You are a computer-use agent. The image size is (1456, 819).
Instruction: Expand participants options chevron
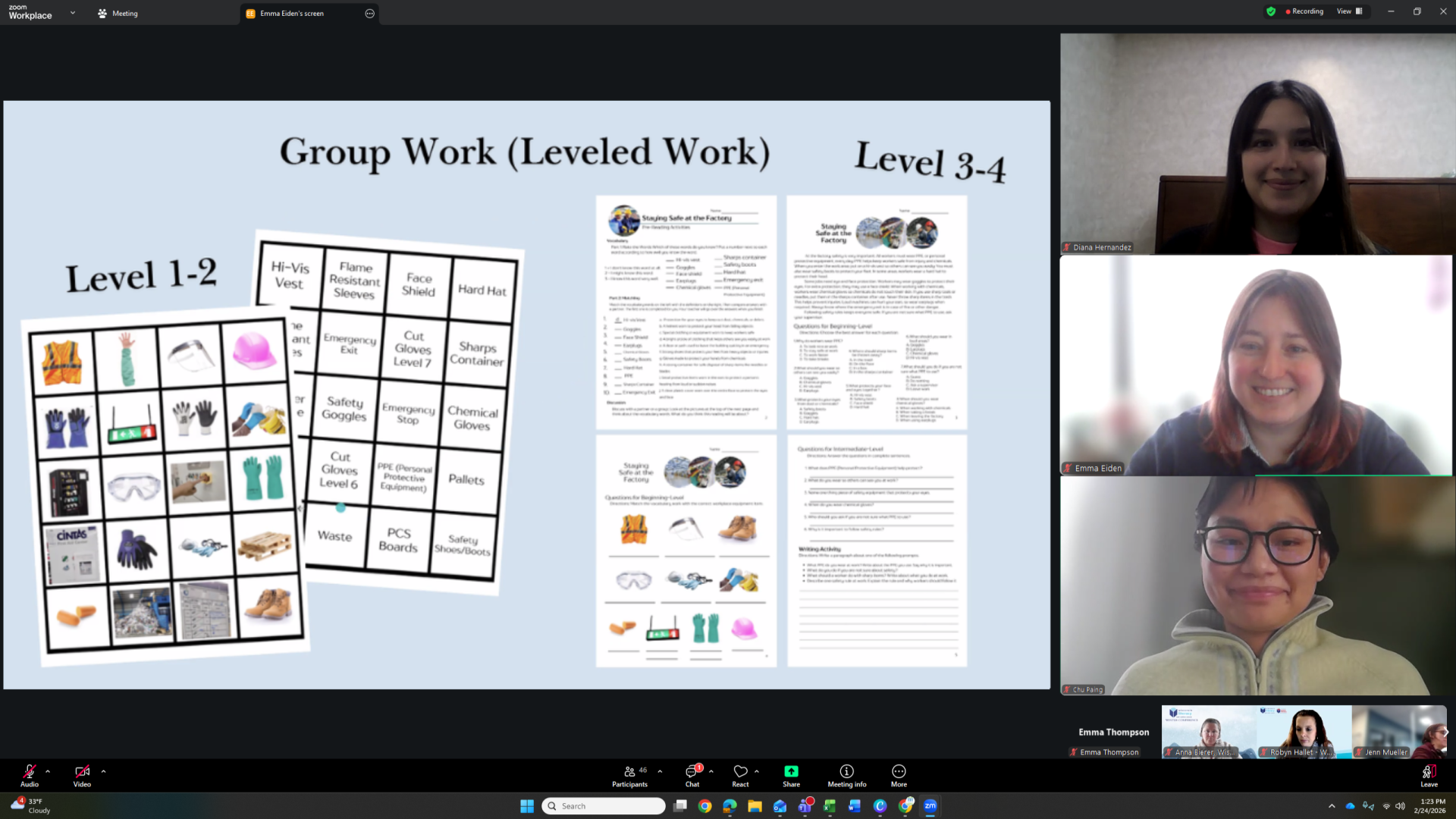(x=660, y=771)
